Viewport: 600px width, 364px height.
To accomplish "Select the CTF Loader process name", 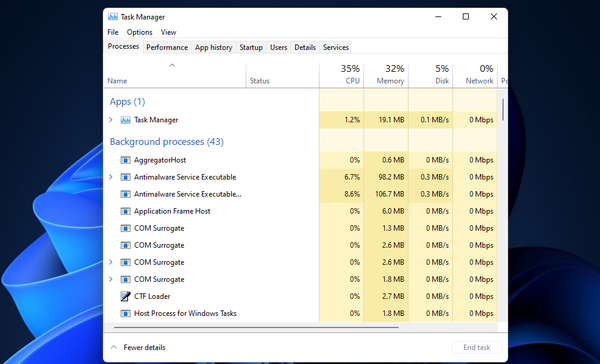I will click(152, 296).
